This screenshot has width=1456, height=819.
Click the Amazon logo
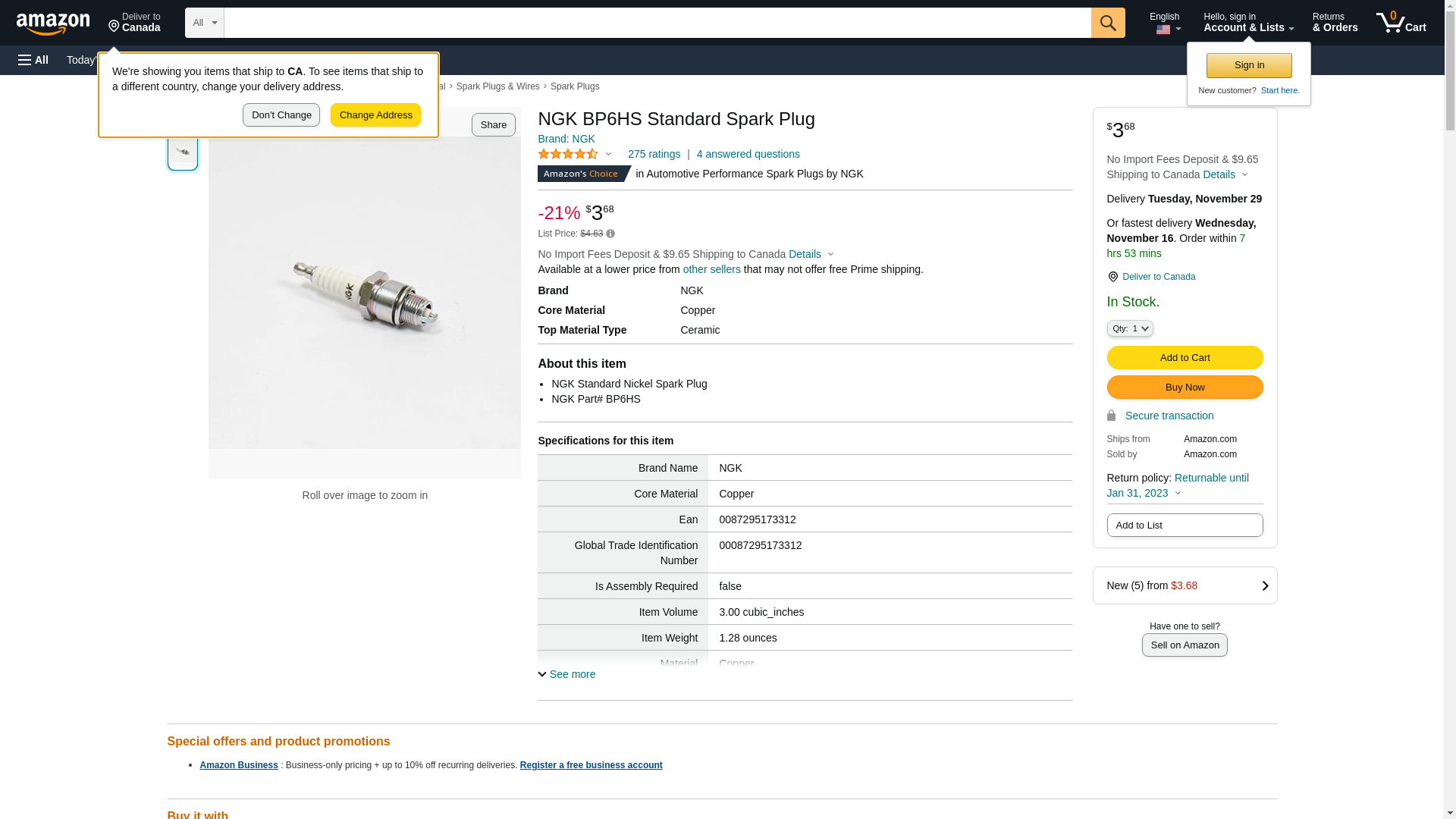click(53, 24)
